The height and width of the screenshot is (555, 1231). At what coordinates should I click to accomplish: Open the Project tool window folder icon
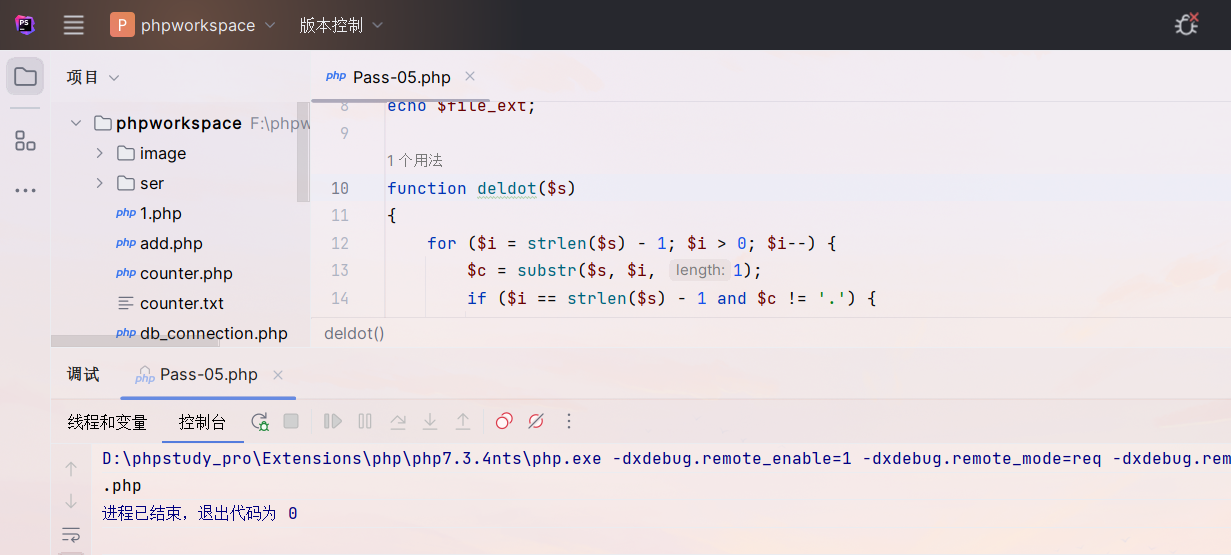pyautogui.click(x=25, y=77)
